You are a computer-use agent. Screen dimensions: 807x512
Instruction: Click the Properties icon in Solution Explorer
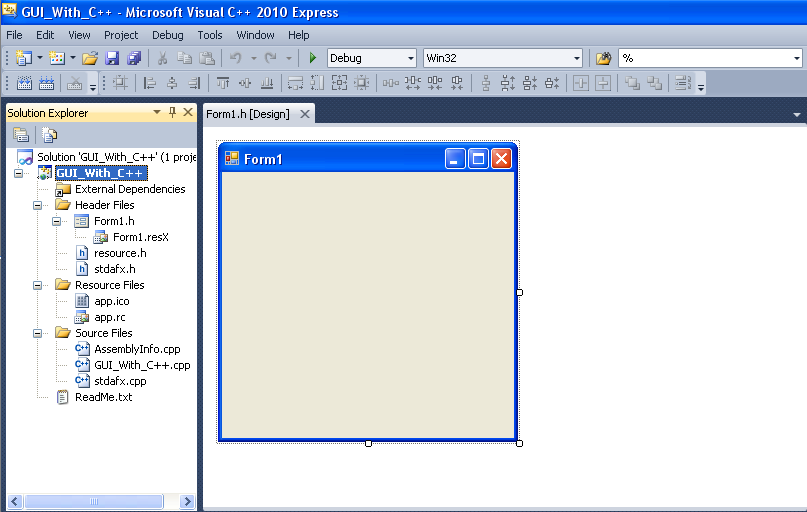coord(21,135)
